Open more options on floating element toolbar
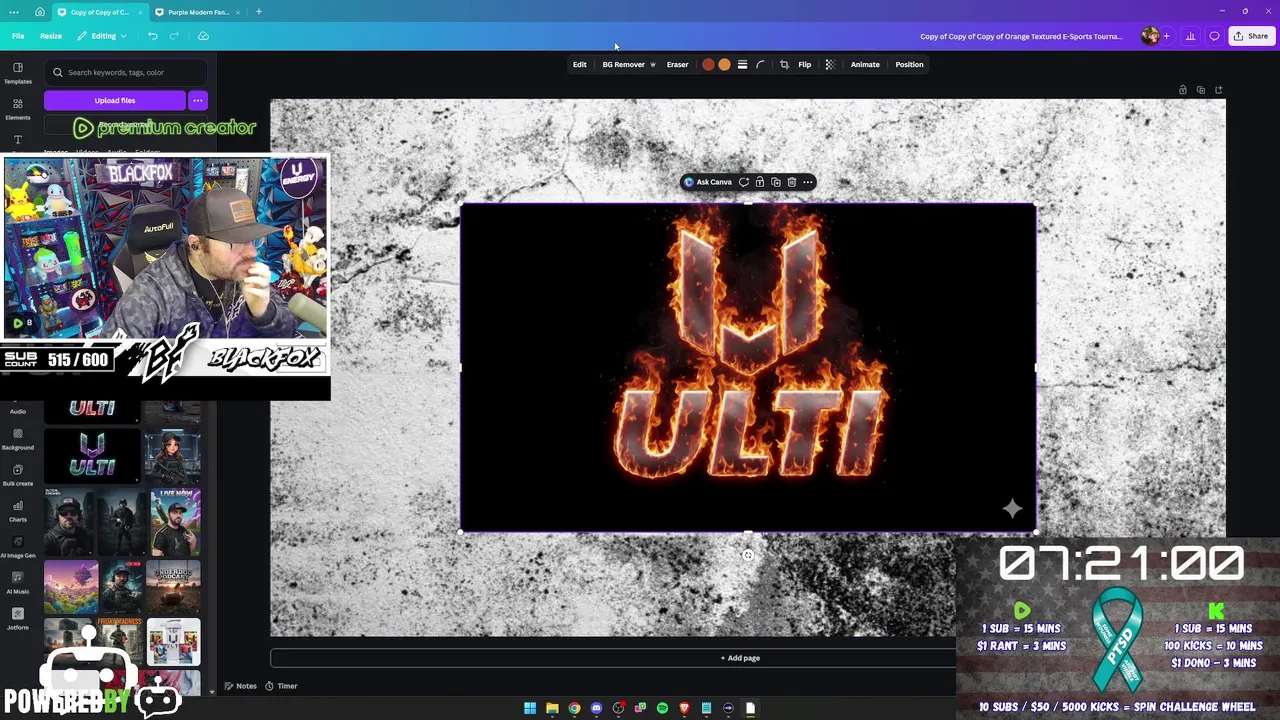Image resolution: width=1280 pixels, height=720 pixels. tap(808, 182)
